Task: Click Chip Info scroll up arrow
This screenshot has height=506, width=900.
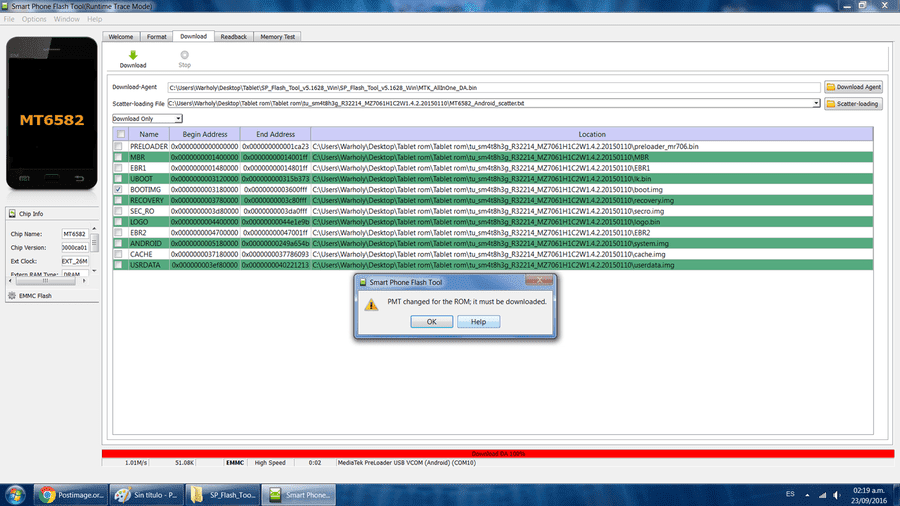Action: 94,229
